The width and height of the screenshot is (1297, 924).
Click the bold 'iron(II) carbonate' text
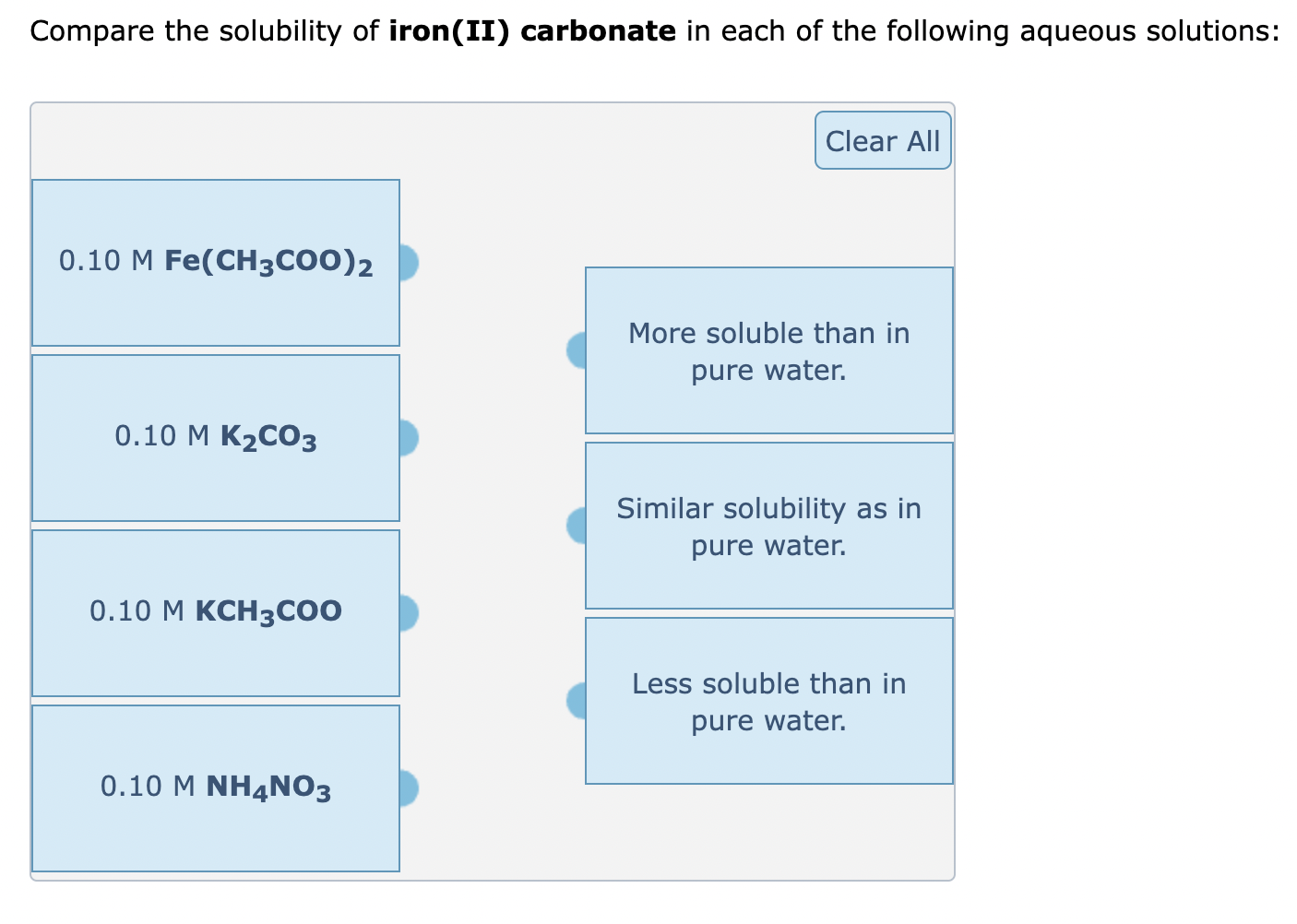point(530,30)
